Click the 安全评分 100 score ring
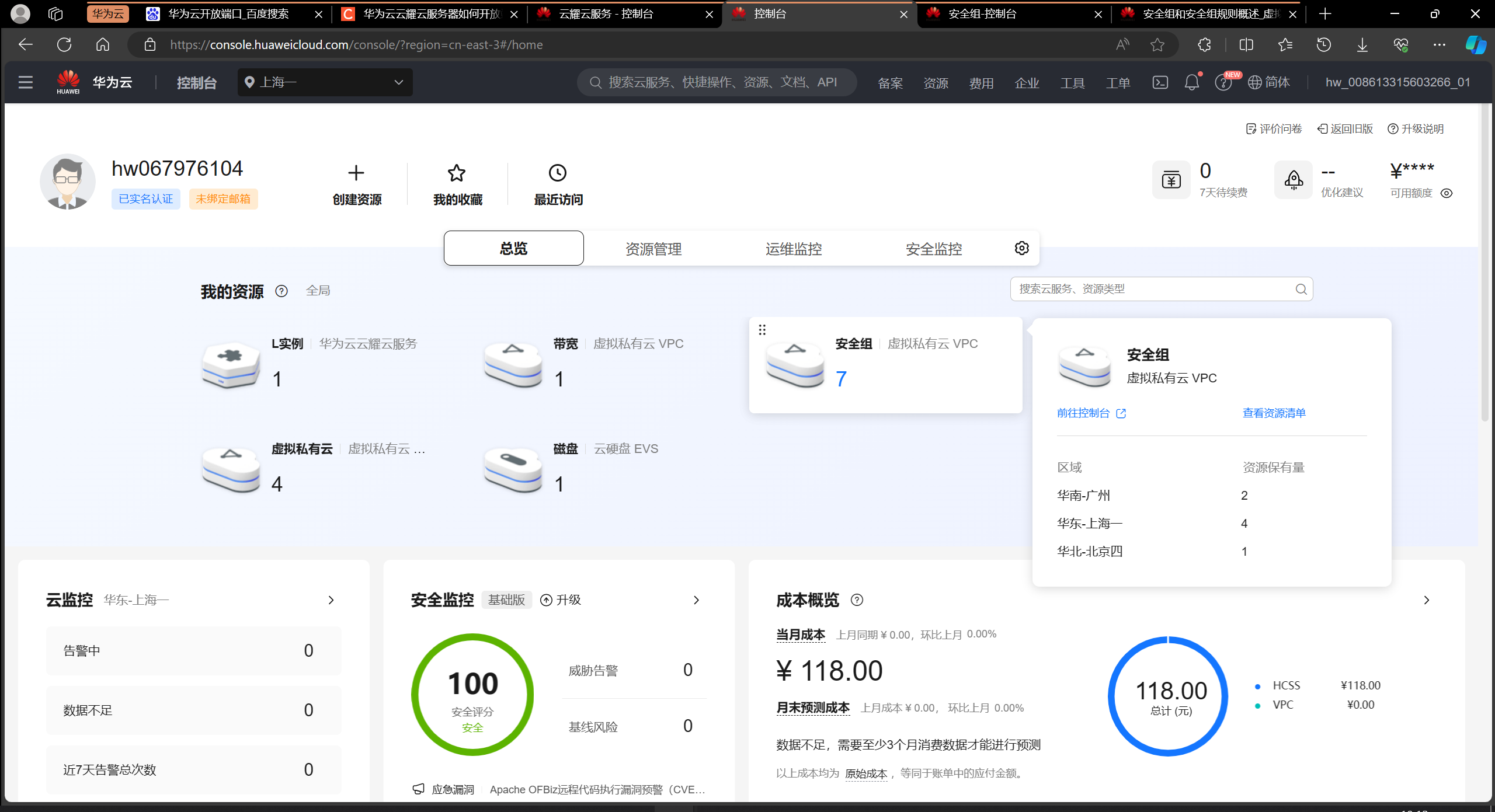This screenshot has height=812, width=1495. tap(472, 695)
